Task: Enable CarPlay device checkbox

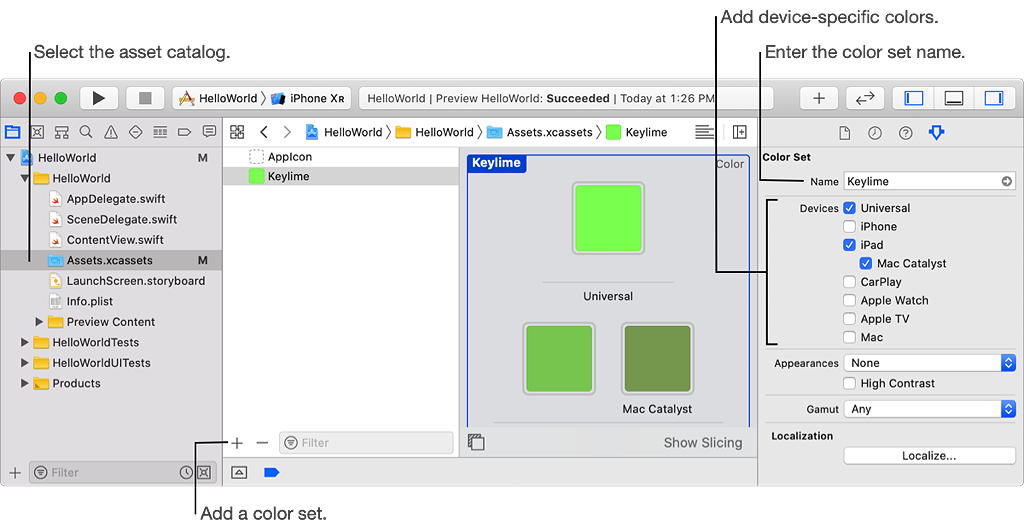Action: coord(849,281)
